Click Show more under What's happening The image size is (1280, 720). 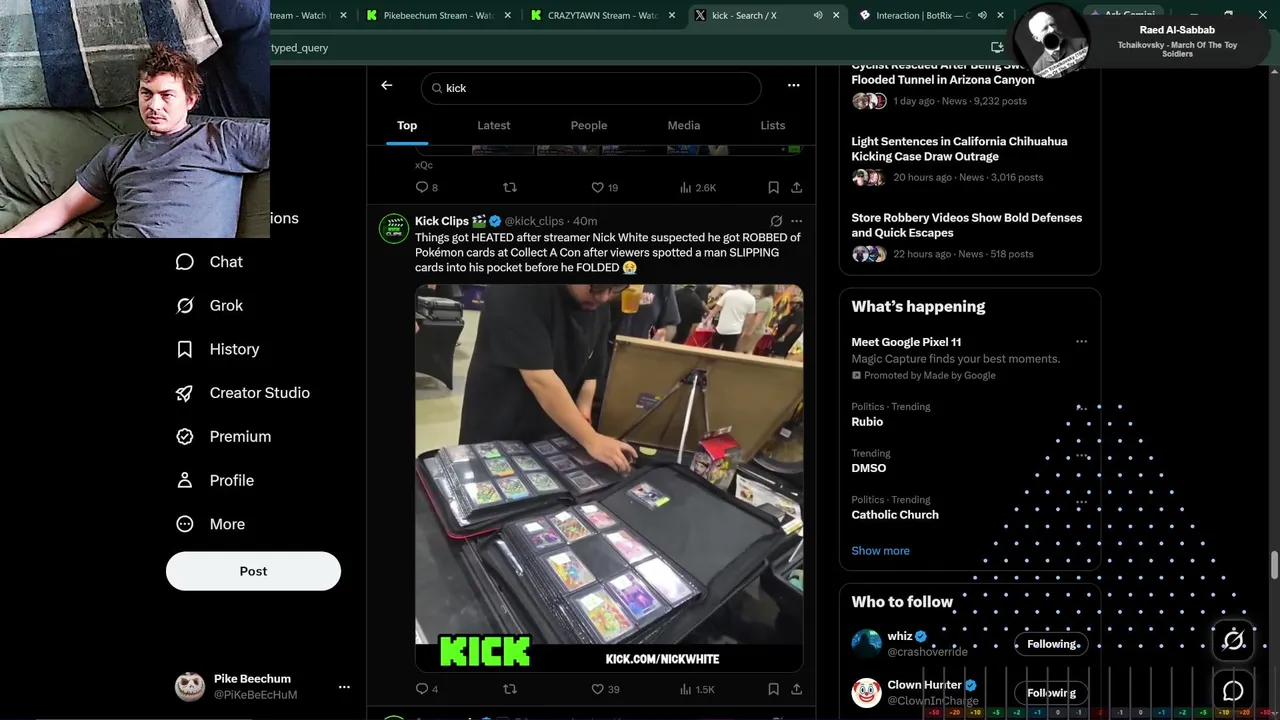click(881, 551)
